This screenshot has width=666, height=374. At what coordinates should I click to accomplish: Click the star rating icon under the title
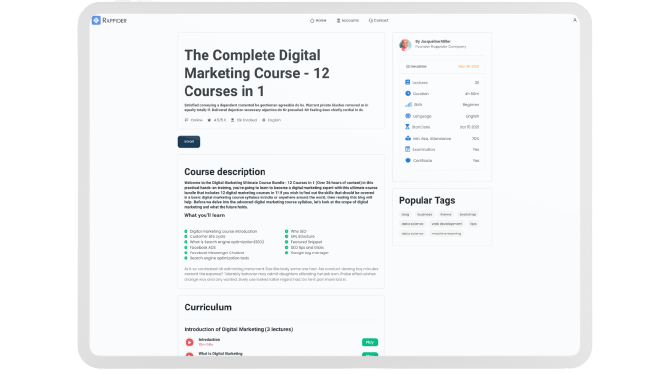tap(209, 120)
